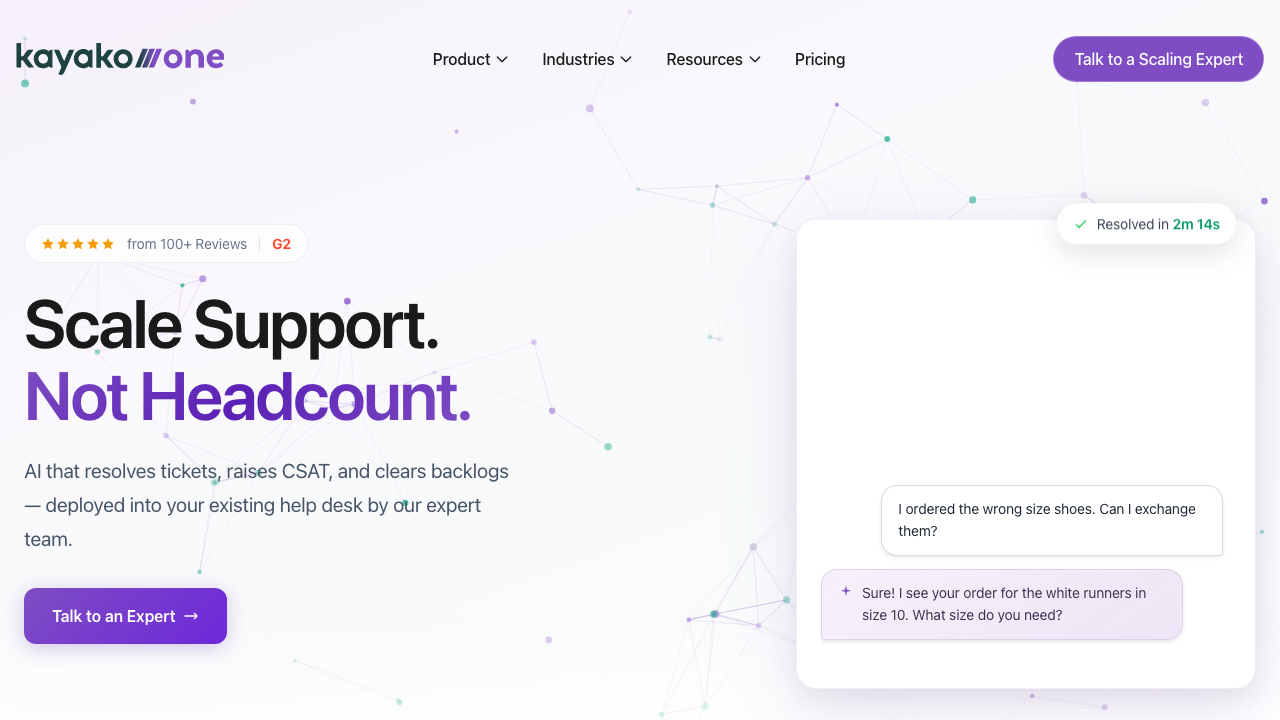
Task: Click the arrow on Talk to an Expert
Action: (x=192, y=616)
